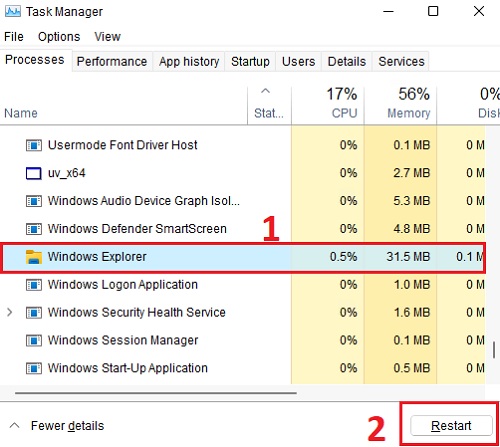Click the Windows Logon Application icon
Screen dimensions: 500x447
point(34,285)
